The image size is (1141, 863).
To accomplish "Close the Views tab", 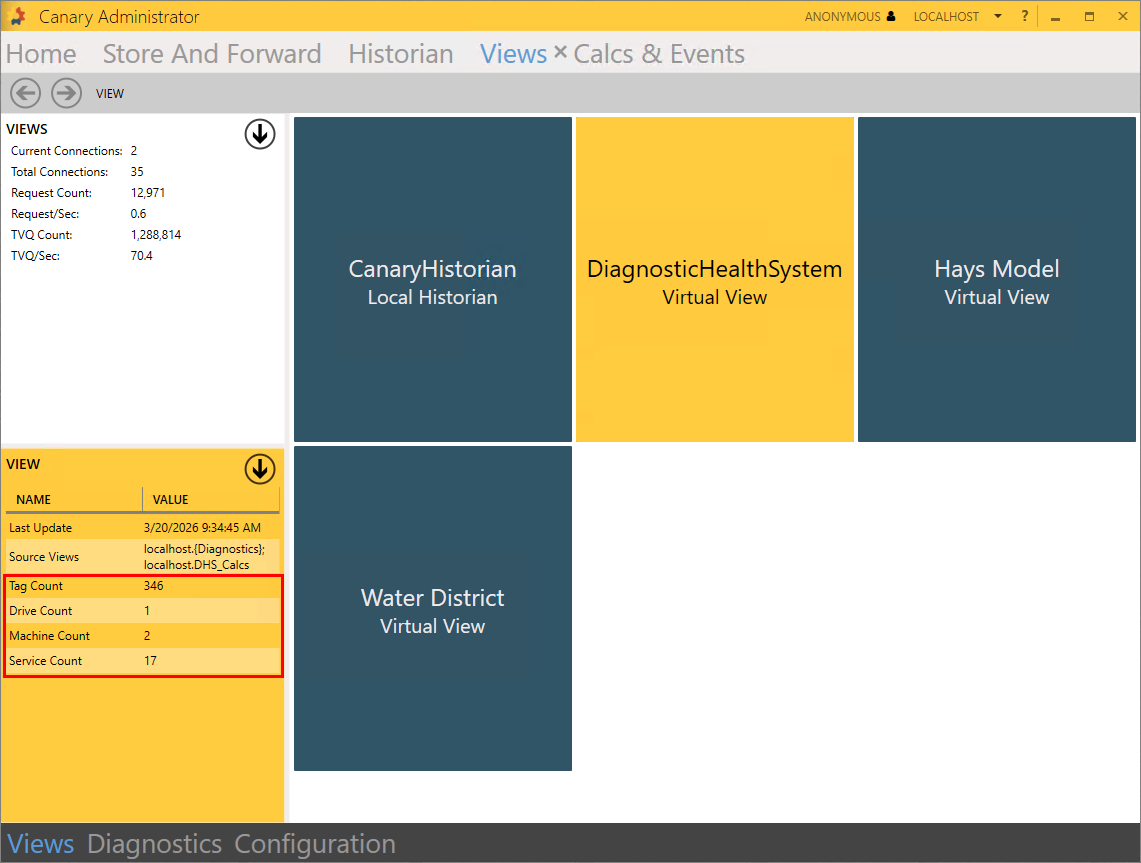I will [x=560, y=53].
